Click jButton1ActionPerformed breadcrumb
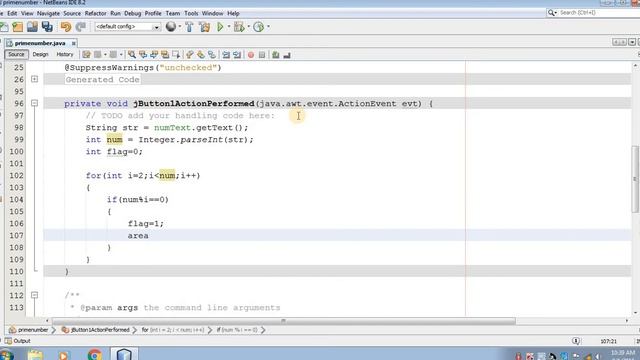This screenshot has width=640, height=360. pos(96,330)
